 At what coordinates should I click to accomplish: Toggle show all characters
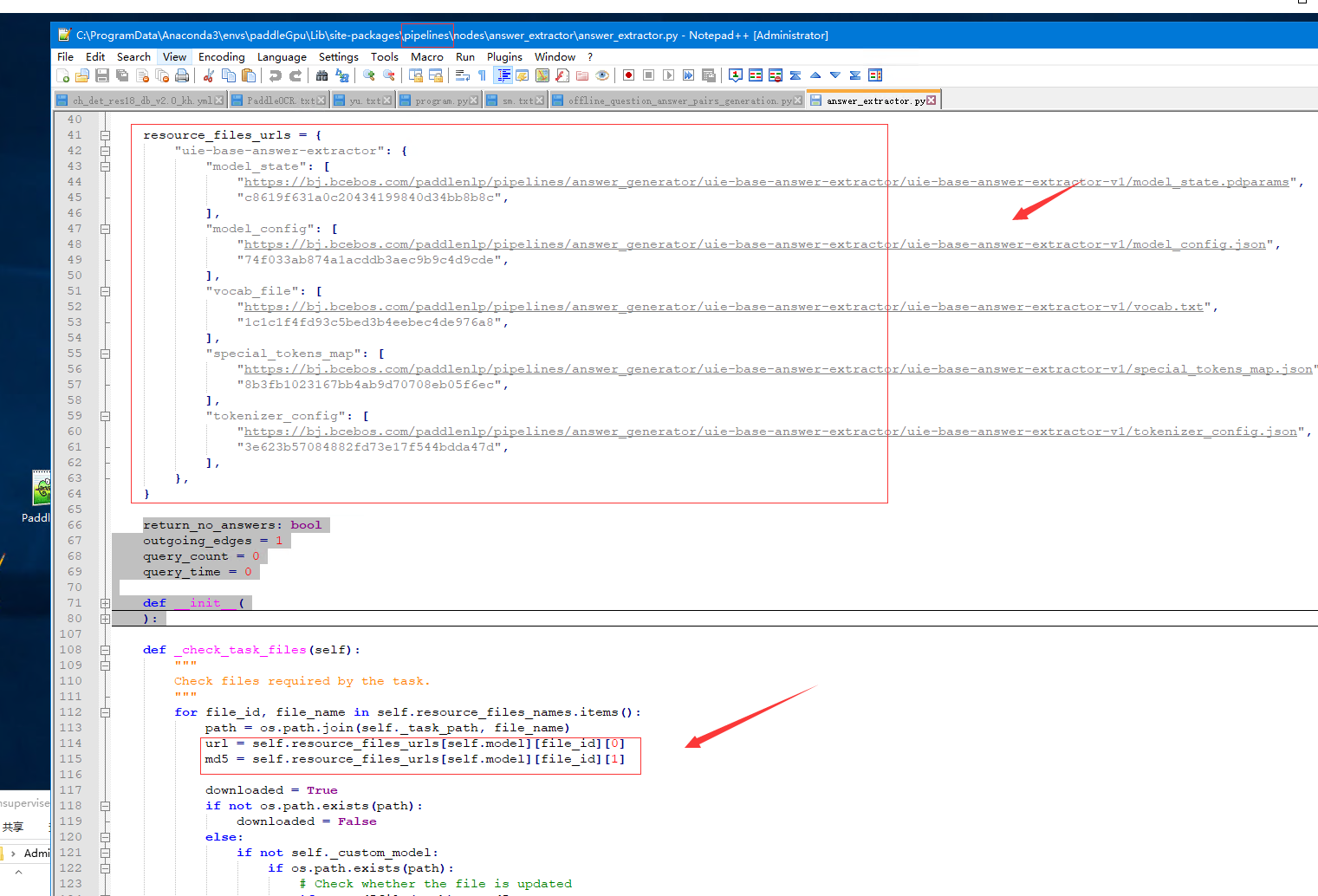(483, 75)
